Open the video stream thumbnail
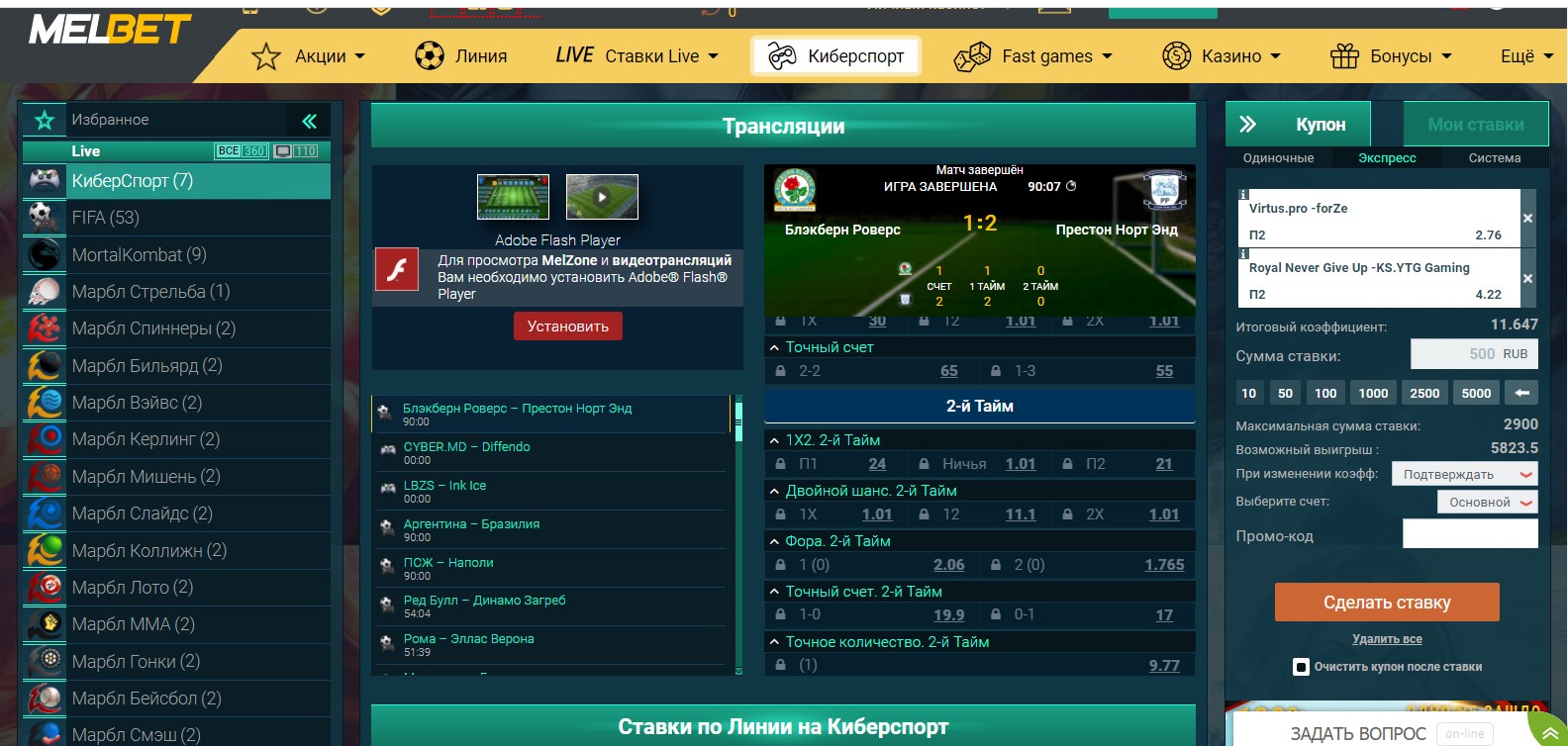Image resolution: width=1568 pixels, height=746 pixels. [x=602, y=197]
